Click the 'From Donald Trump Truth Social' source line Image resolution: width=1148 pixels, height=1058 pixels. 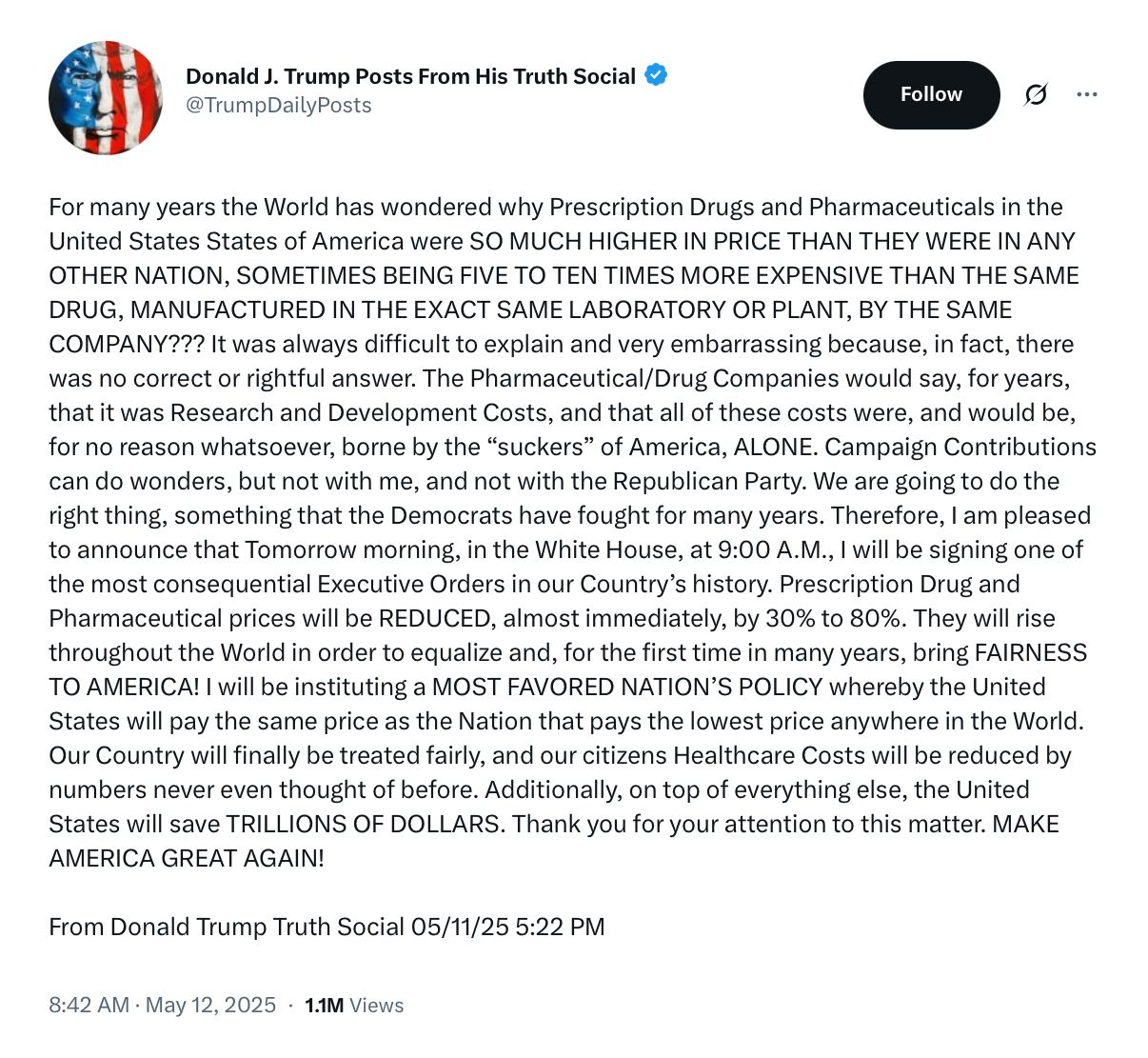[x=227, y=927]
